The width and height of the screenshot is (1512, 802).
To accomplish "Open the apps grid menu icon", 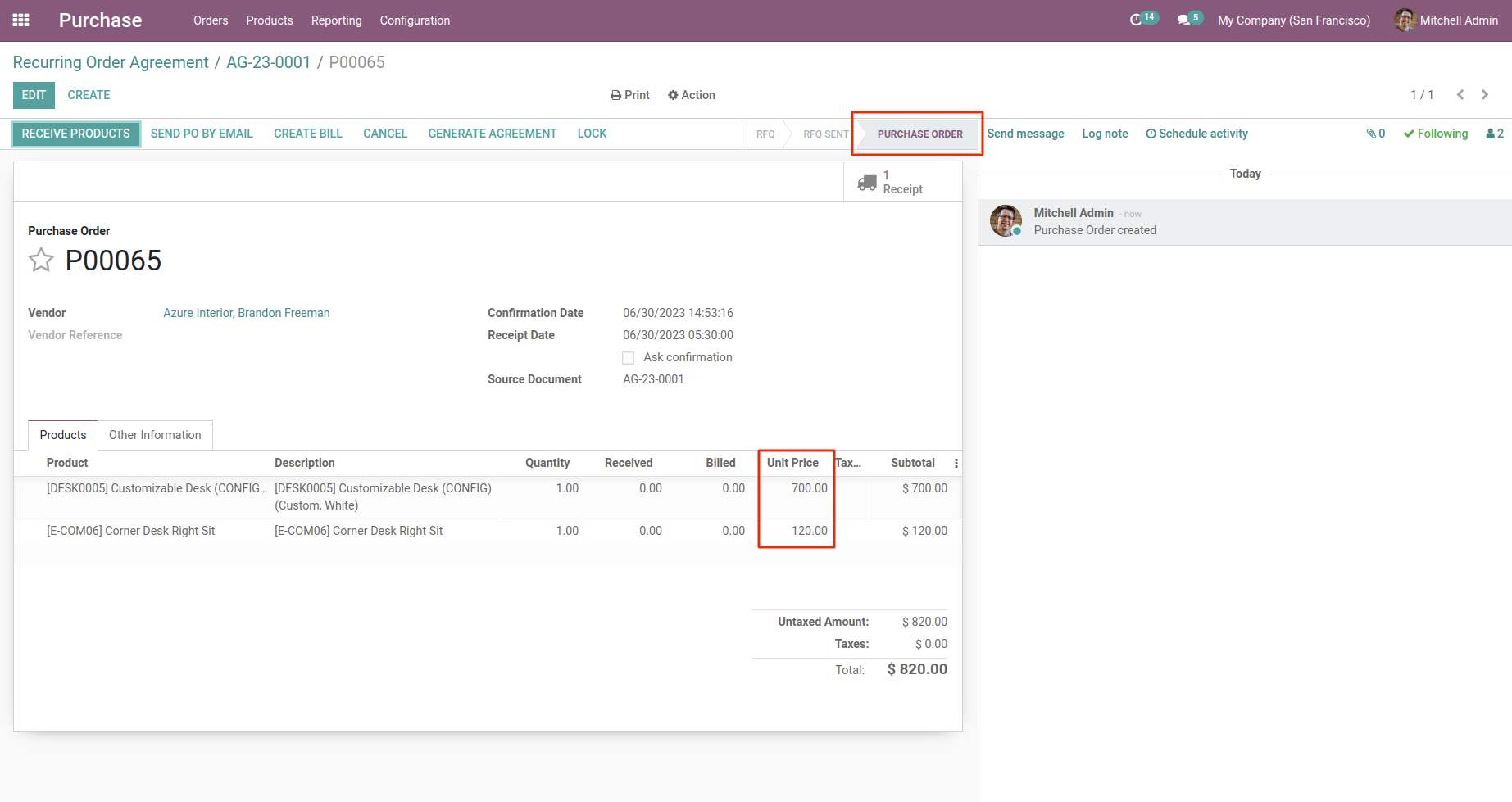I will (x=21, y=20).
